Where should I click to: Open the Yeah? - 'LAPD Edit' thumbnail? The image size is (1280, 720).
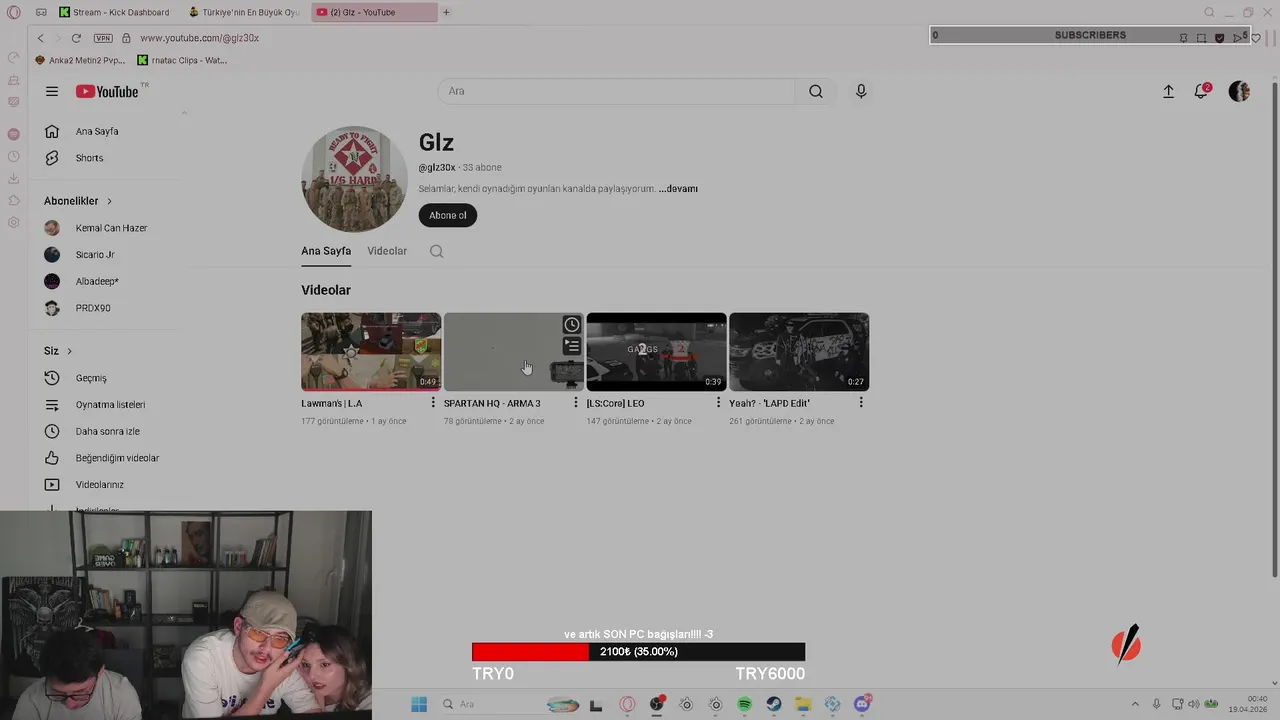point(799,352)
